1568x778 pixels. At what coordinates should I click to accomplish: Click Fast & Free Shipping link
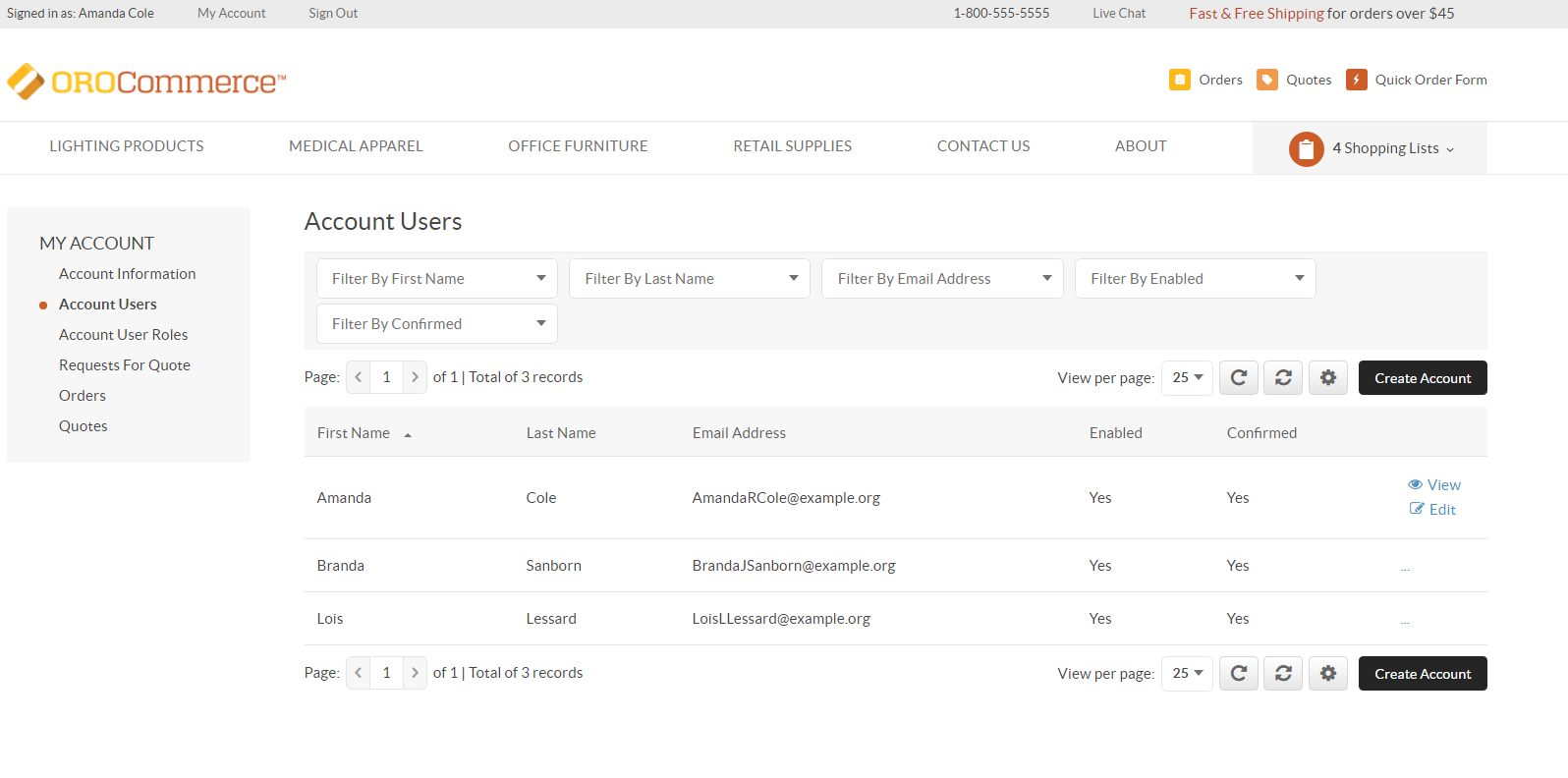point(1257,14)
